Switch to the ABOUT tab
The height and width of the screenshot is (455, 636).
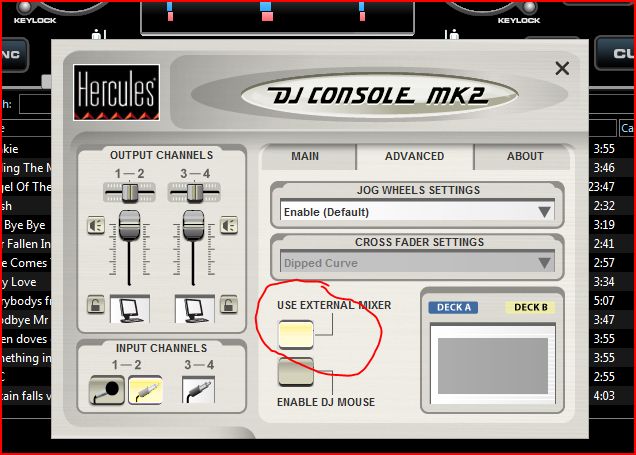[524, 156]
